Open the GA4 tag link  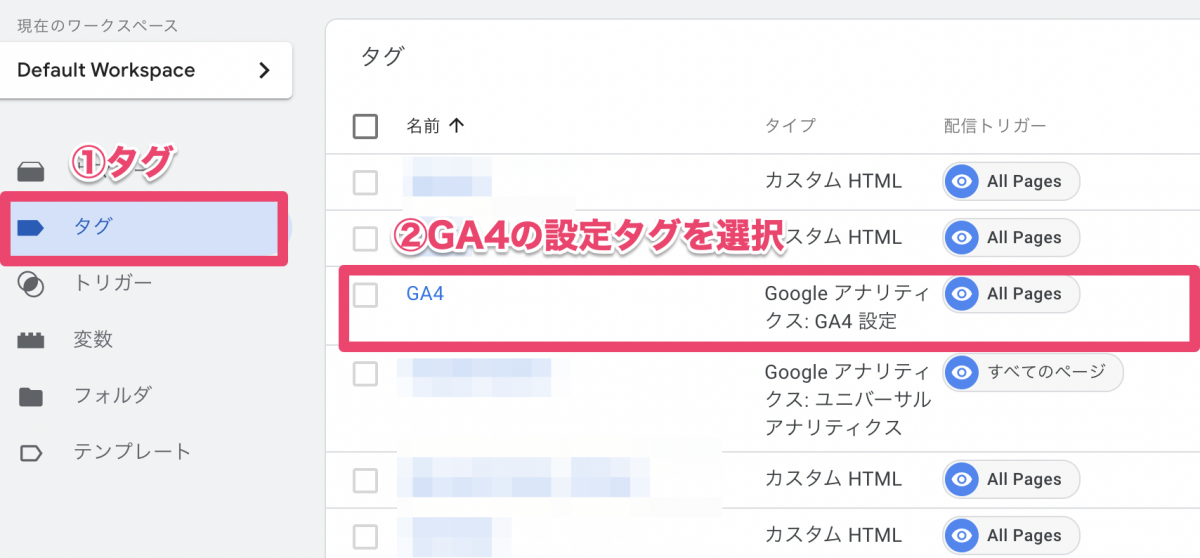click(x=425, y=294)
